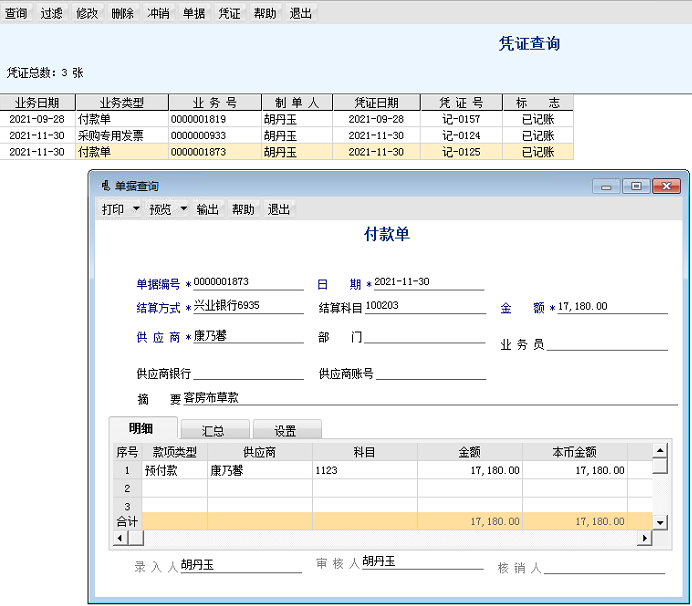Maximize the 单据查询 window
This screenshot has width=692, height=606.
click(636, 186)
